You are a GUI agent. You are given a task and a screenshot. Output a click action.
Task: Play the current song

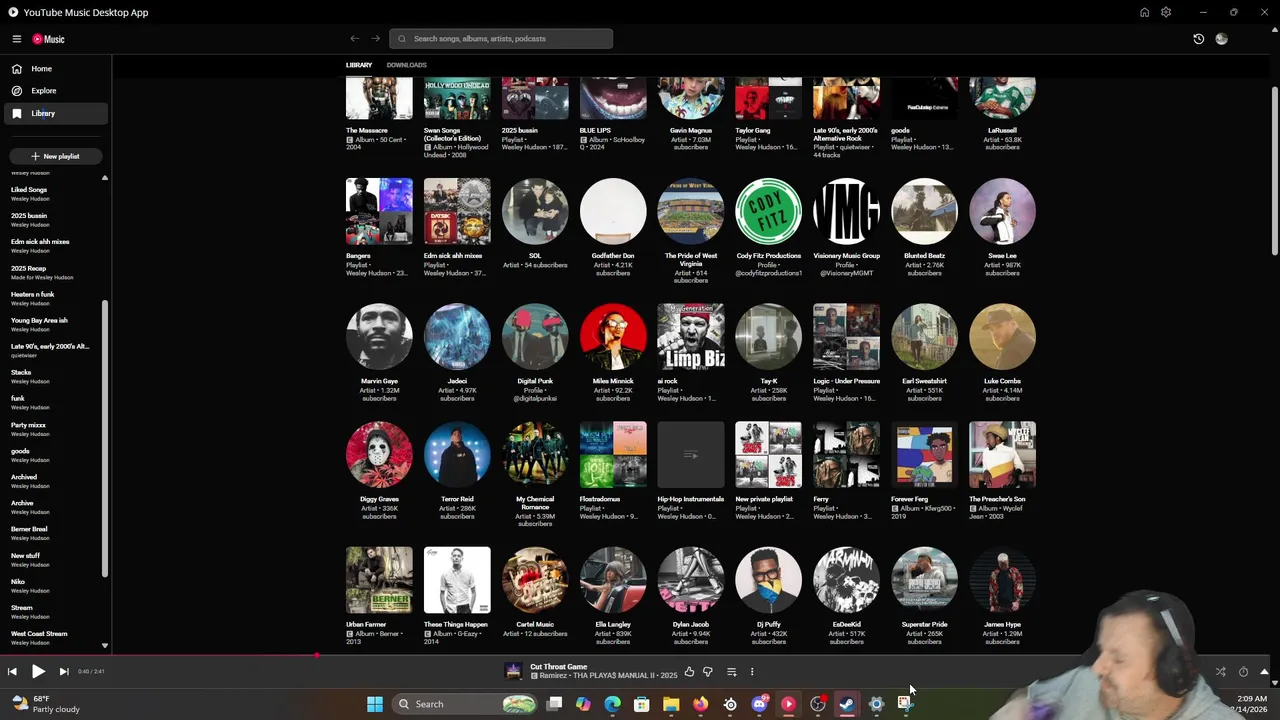(38, 672)
